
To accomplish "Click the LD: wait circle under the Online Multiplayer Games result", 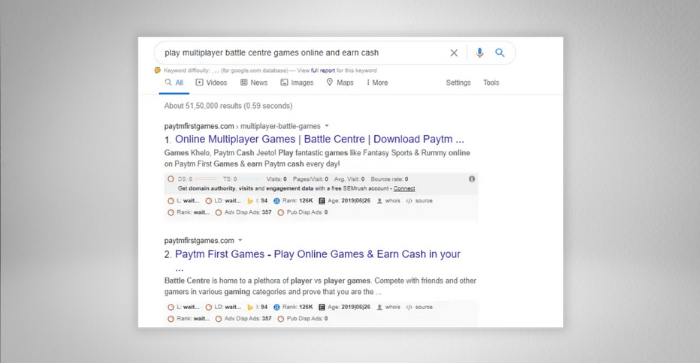I will point(208,201).
